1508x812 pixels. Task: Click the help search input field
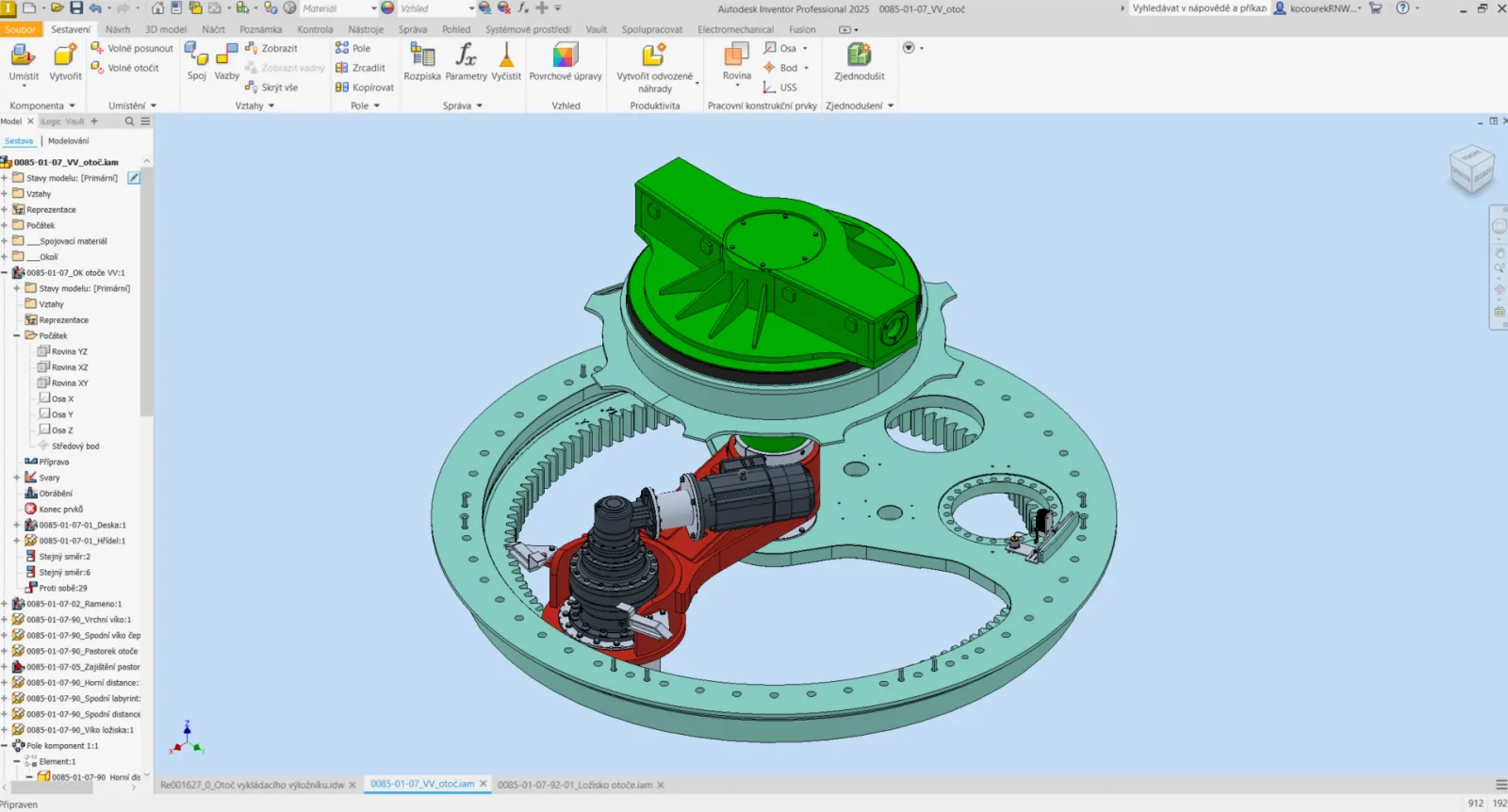(1199, 8)
